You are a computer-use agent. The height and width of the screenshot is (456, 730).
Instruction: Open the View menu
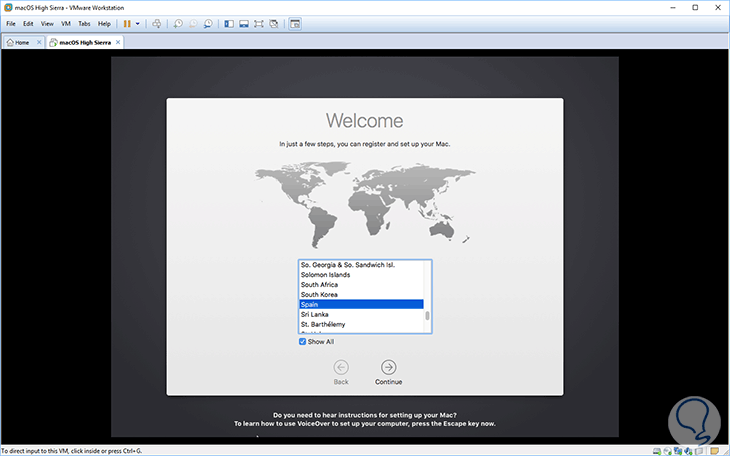[47, 24]
